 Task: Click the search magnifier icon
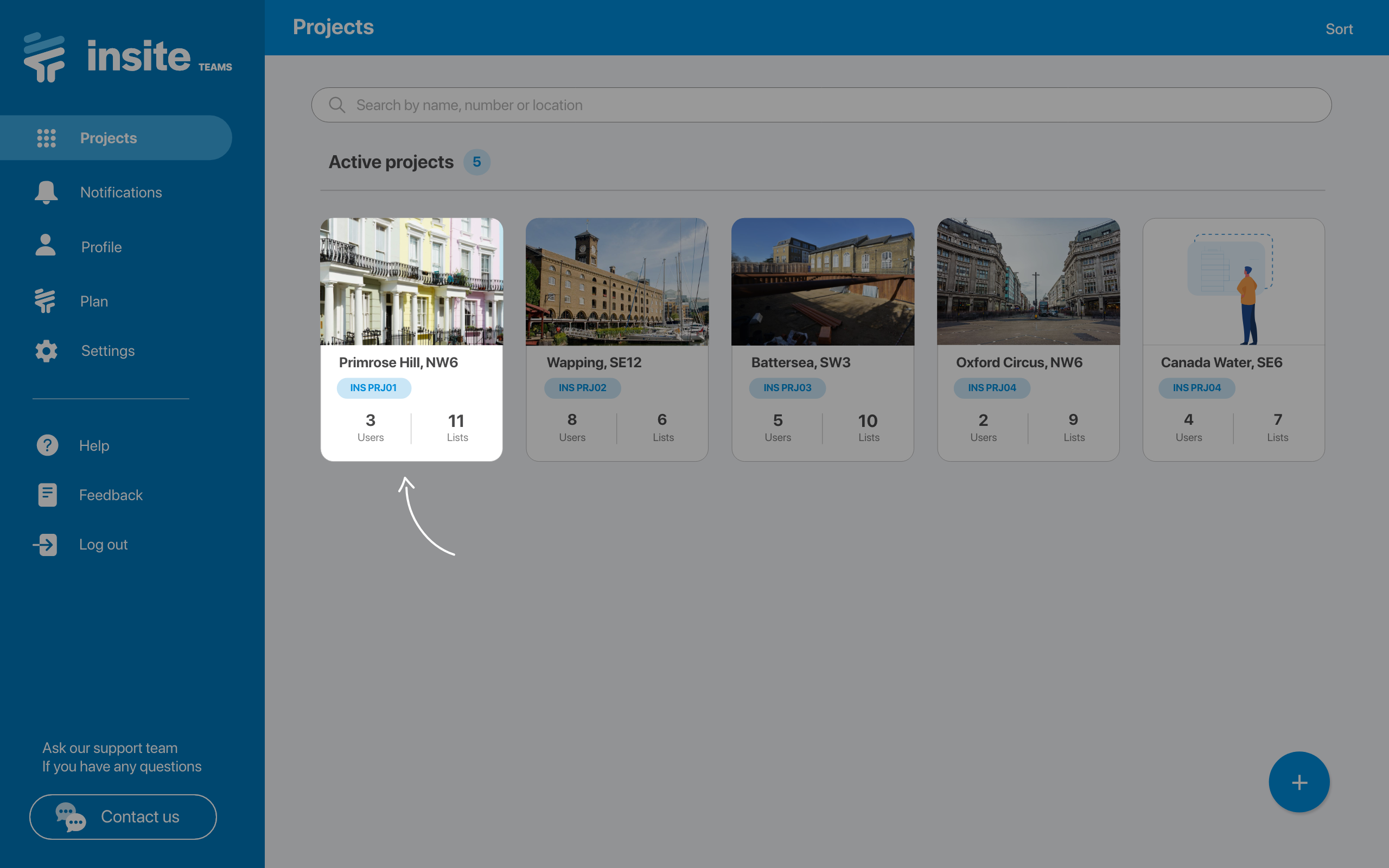337,105
